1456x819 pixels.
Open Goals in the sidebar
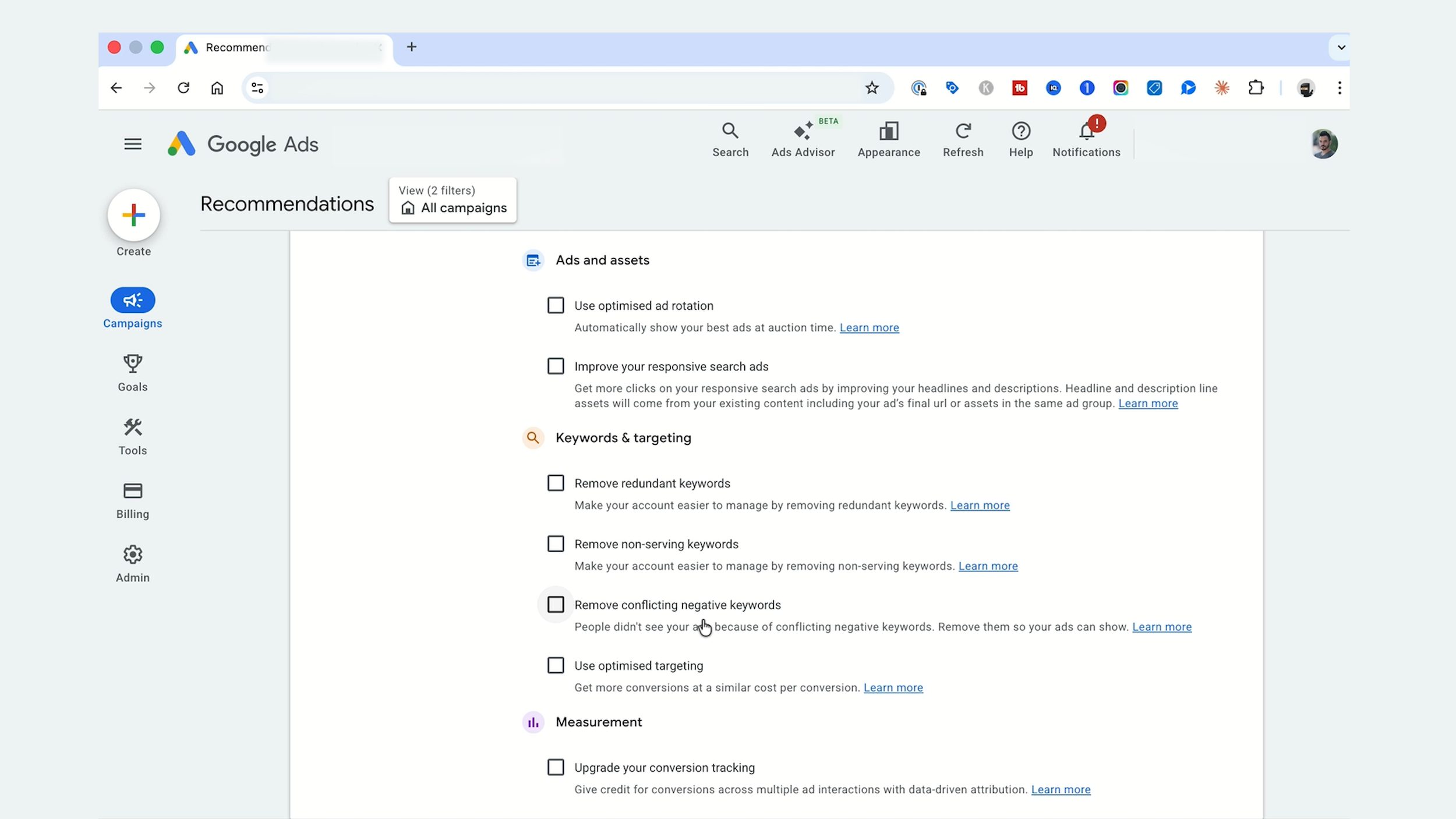(133, 373)
